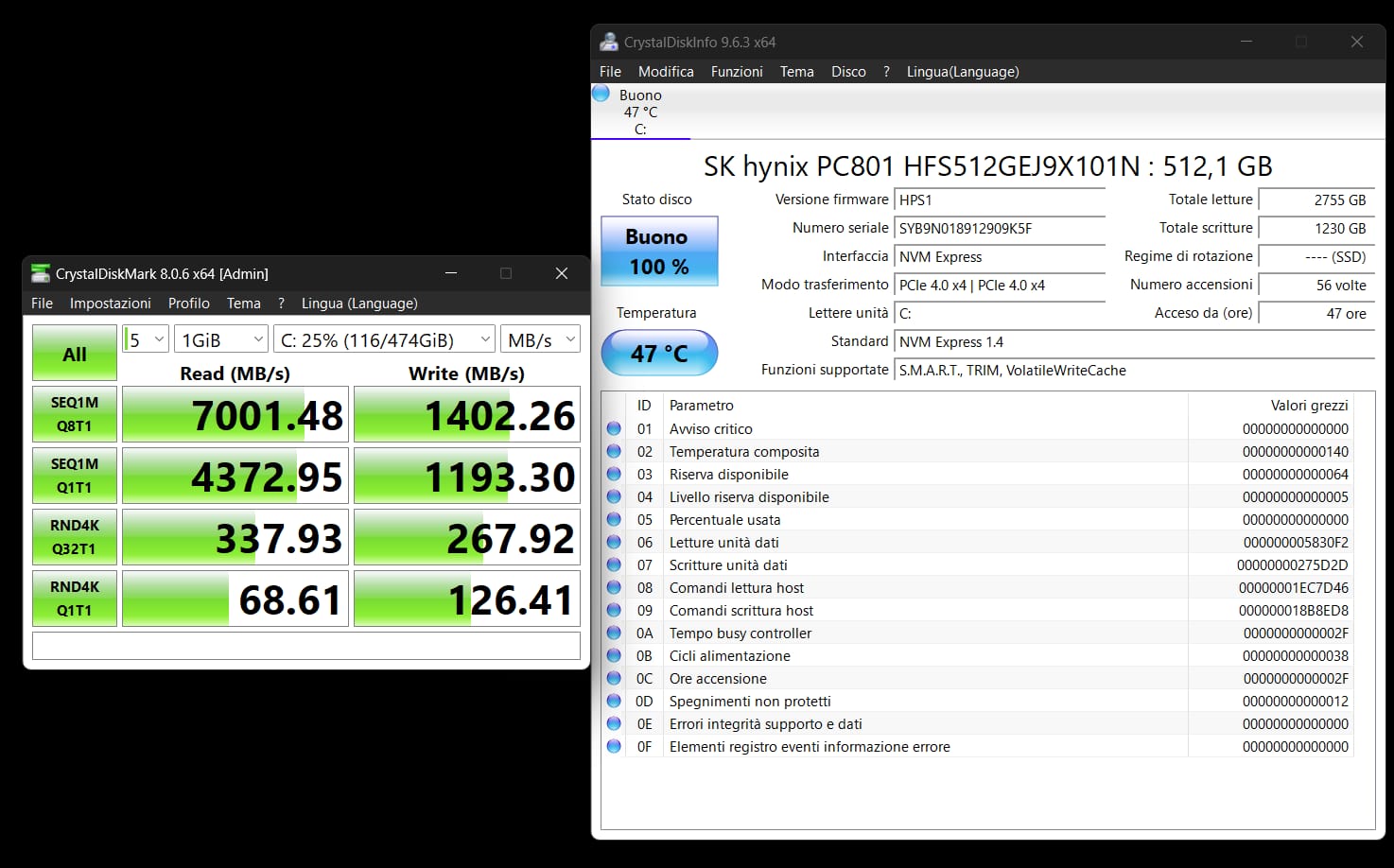Open File menu in CrystalDiskMark
Viewport: 1394px width, 868px height.
[42, 303]
